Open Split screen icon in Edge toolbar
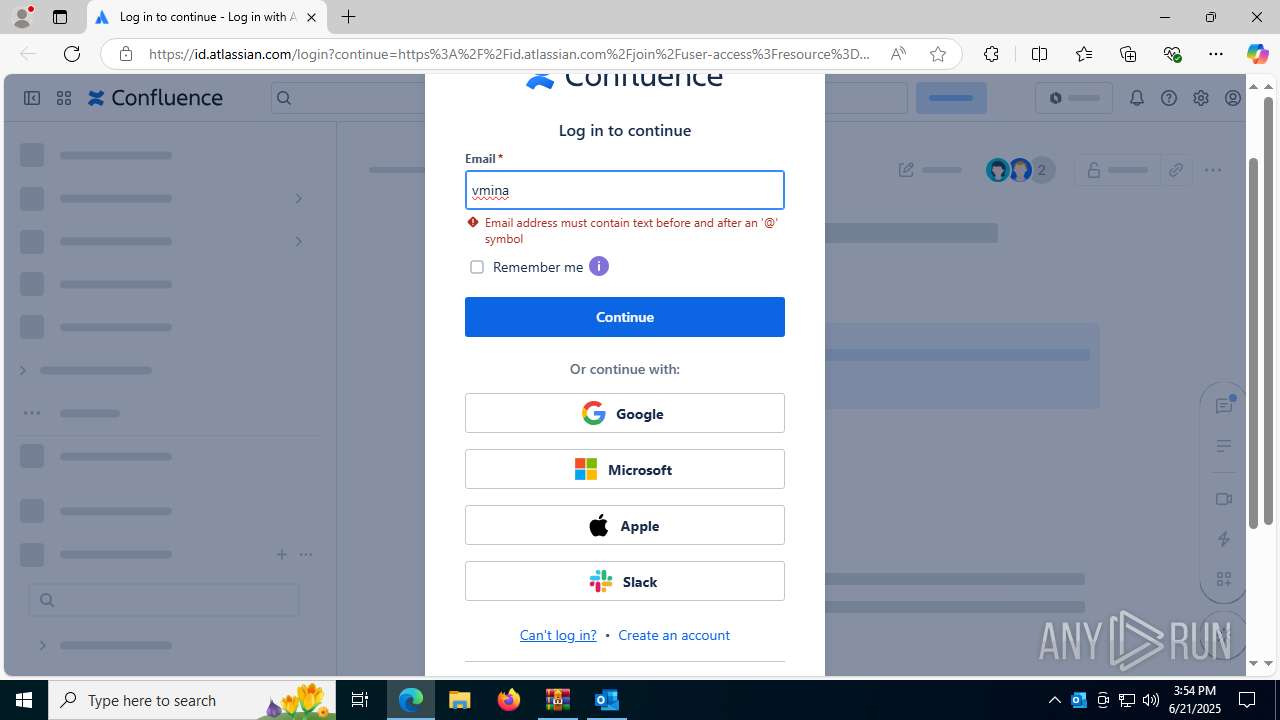 coord(1039,54)
